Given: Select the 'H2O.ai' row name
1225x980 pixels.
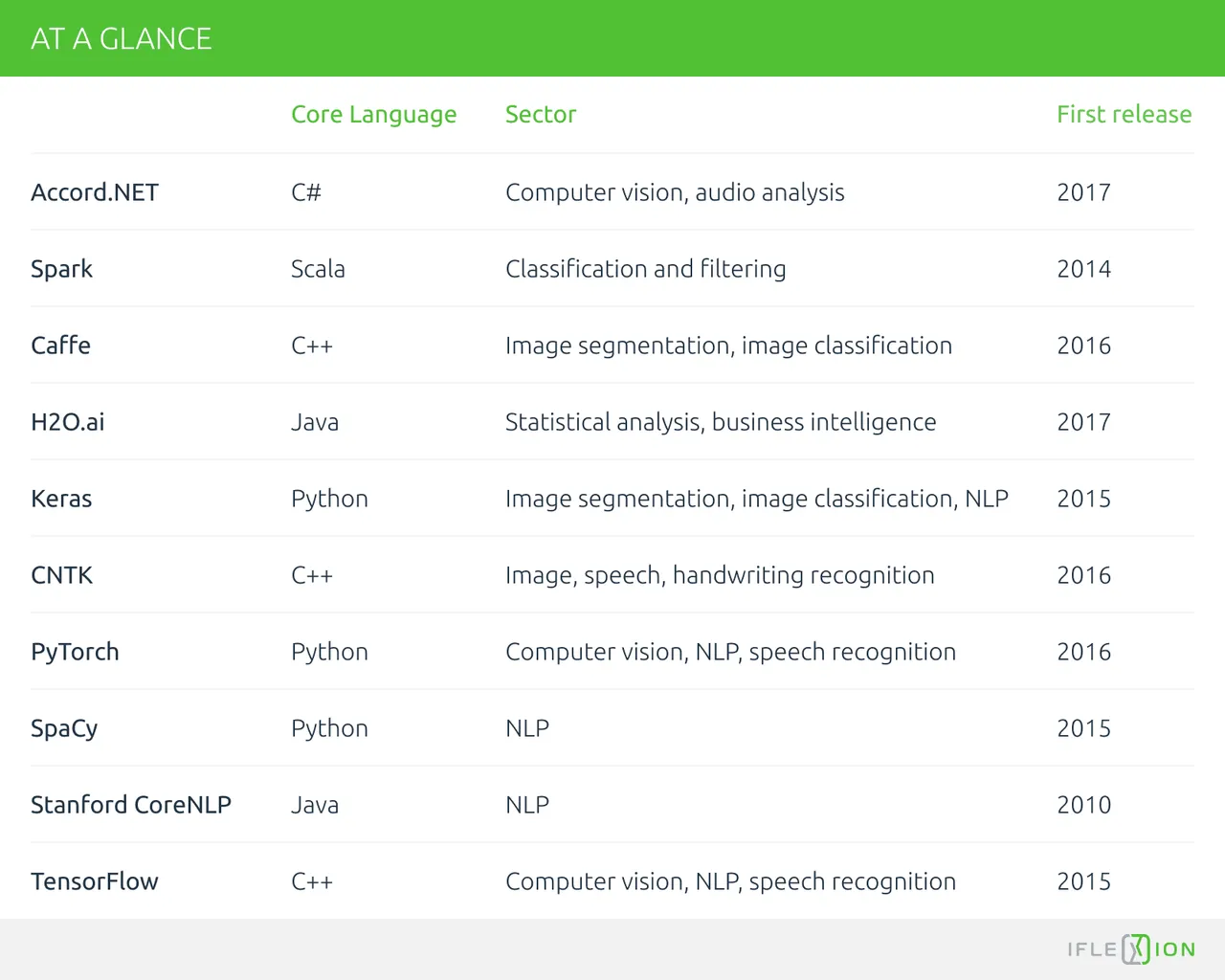Looking at the screenshot, I should pyautogui.click(x=68, y=422).
